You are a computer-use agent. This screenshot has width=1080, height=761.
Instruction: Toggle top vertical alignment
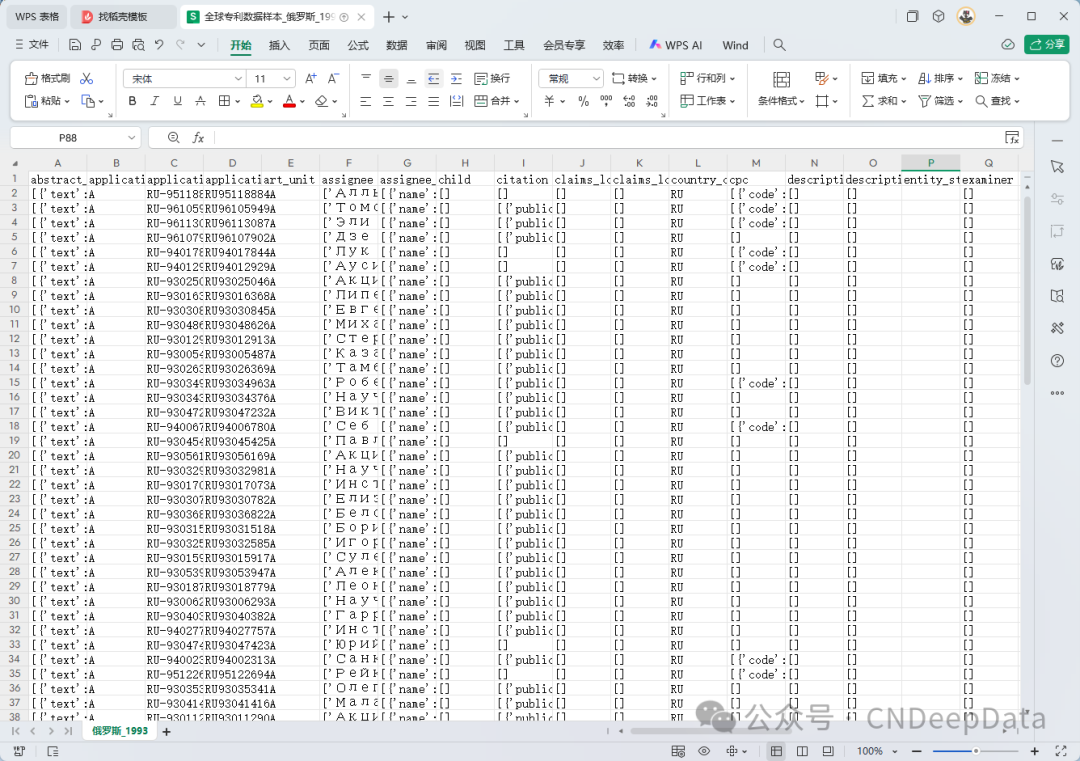(x=366, y=79)
